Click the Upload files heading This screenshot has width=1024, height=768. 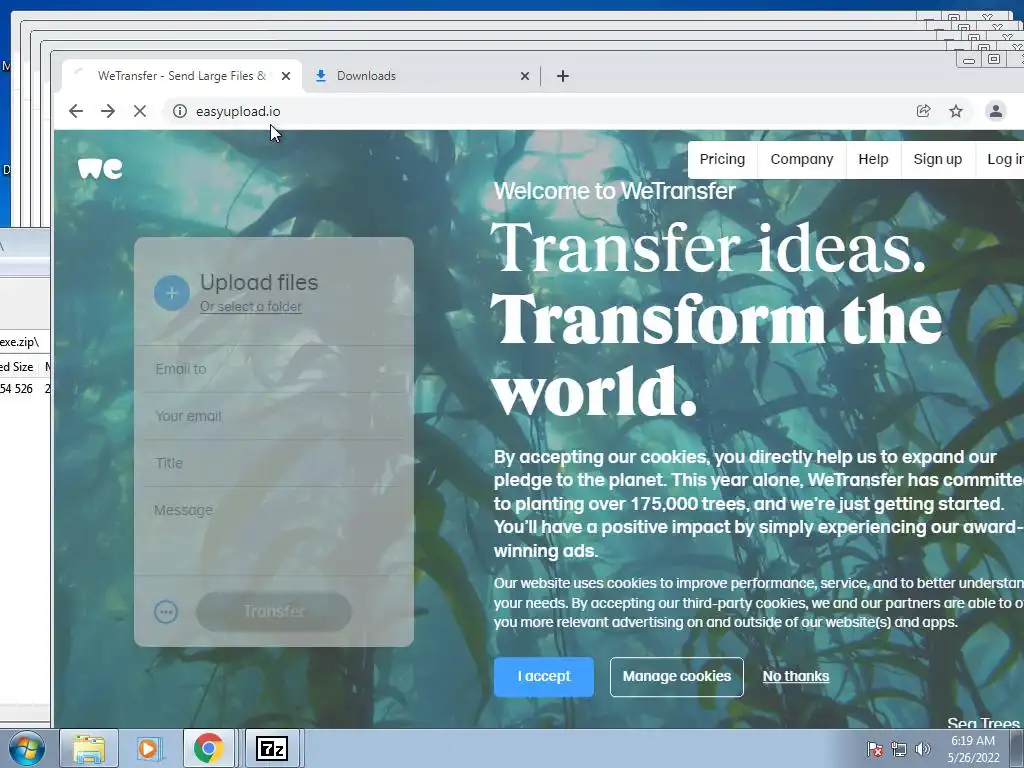pyautogui.click(x=259, y=282)
